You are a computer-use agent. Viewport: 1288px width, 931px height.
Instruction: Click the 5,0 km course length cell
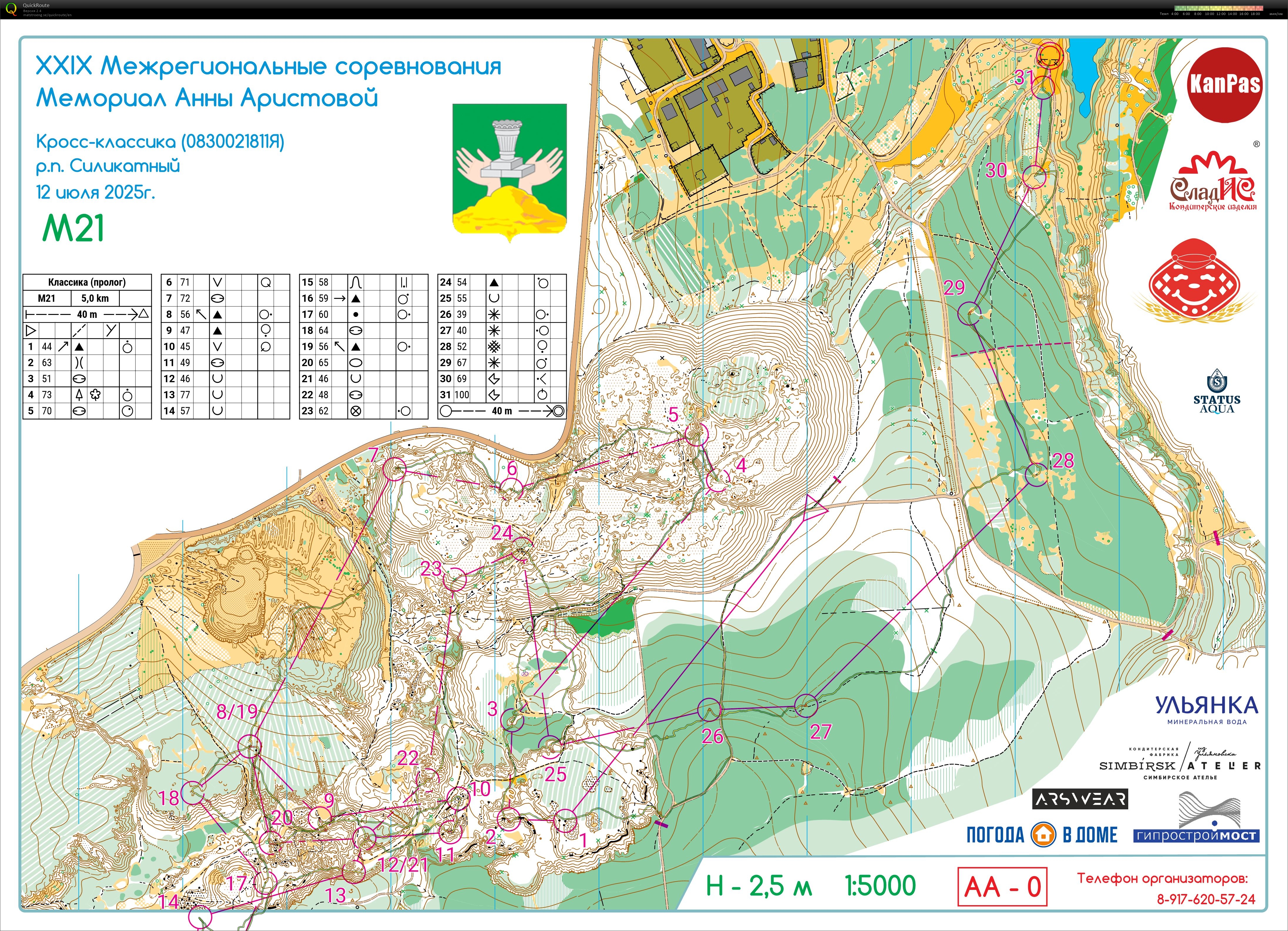[x=95, y=298]
